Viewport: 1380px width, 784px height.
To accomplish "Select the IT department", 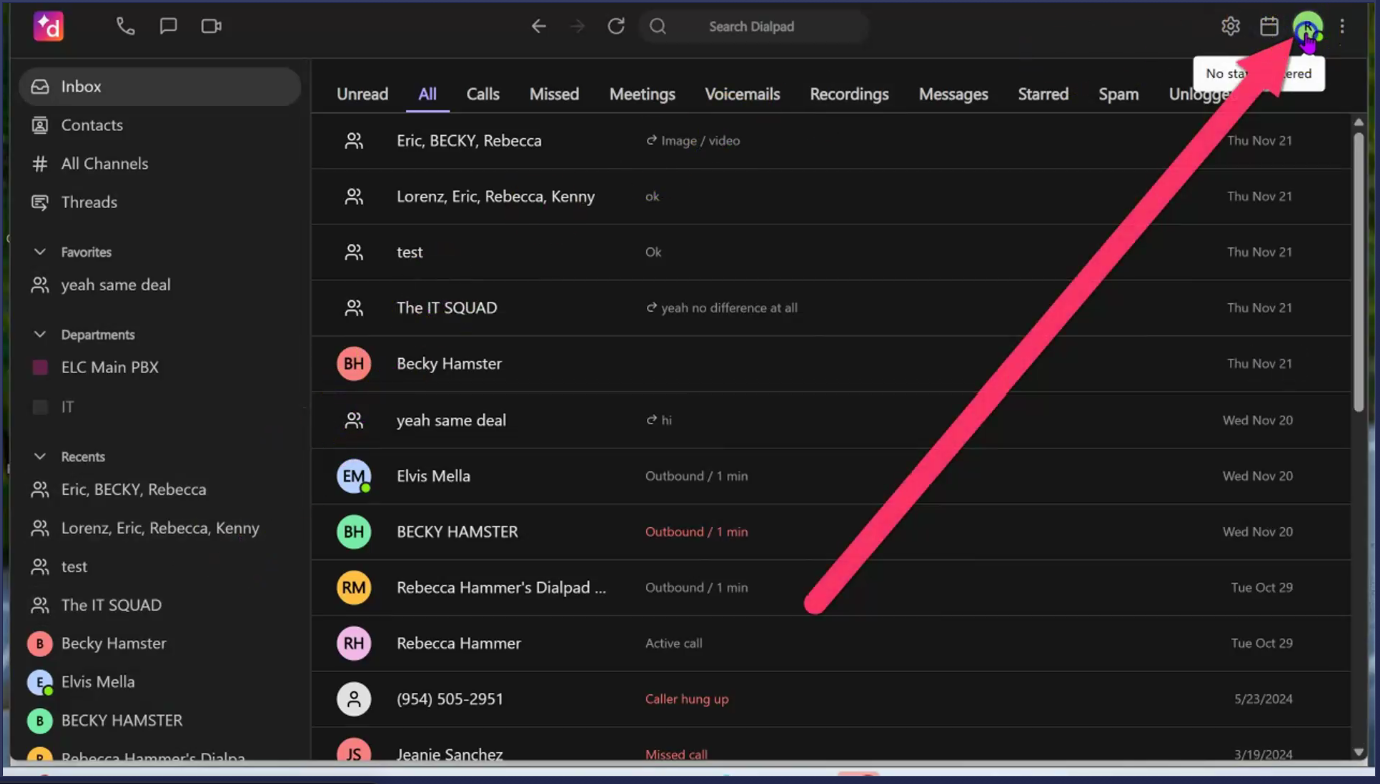I will pos(160,407).
